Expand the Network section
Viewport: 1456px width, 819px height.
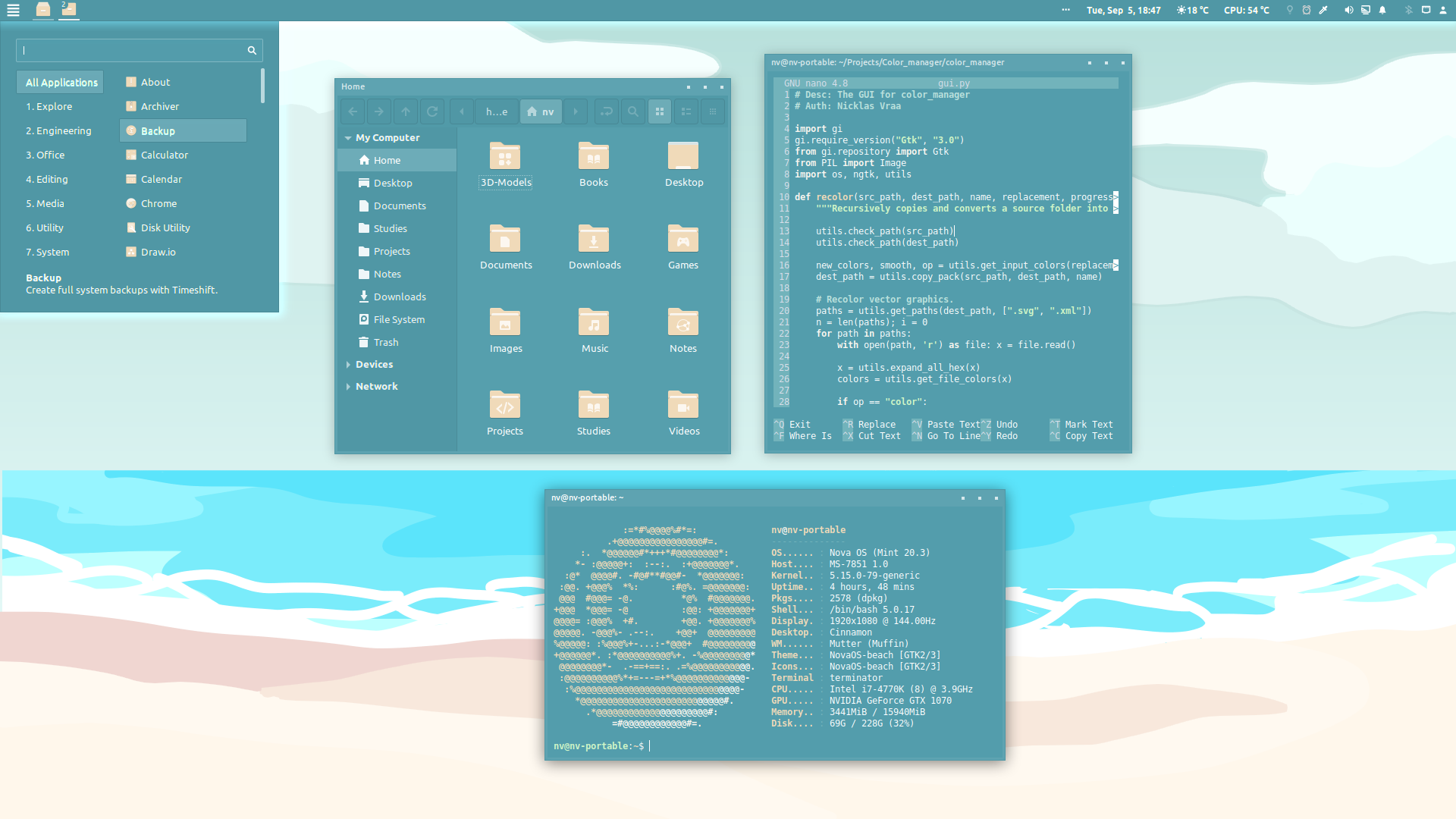[348, 387]
